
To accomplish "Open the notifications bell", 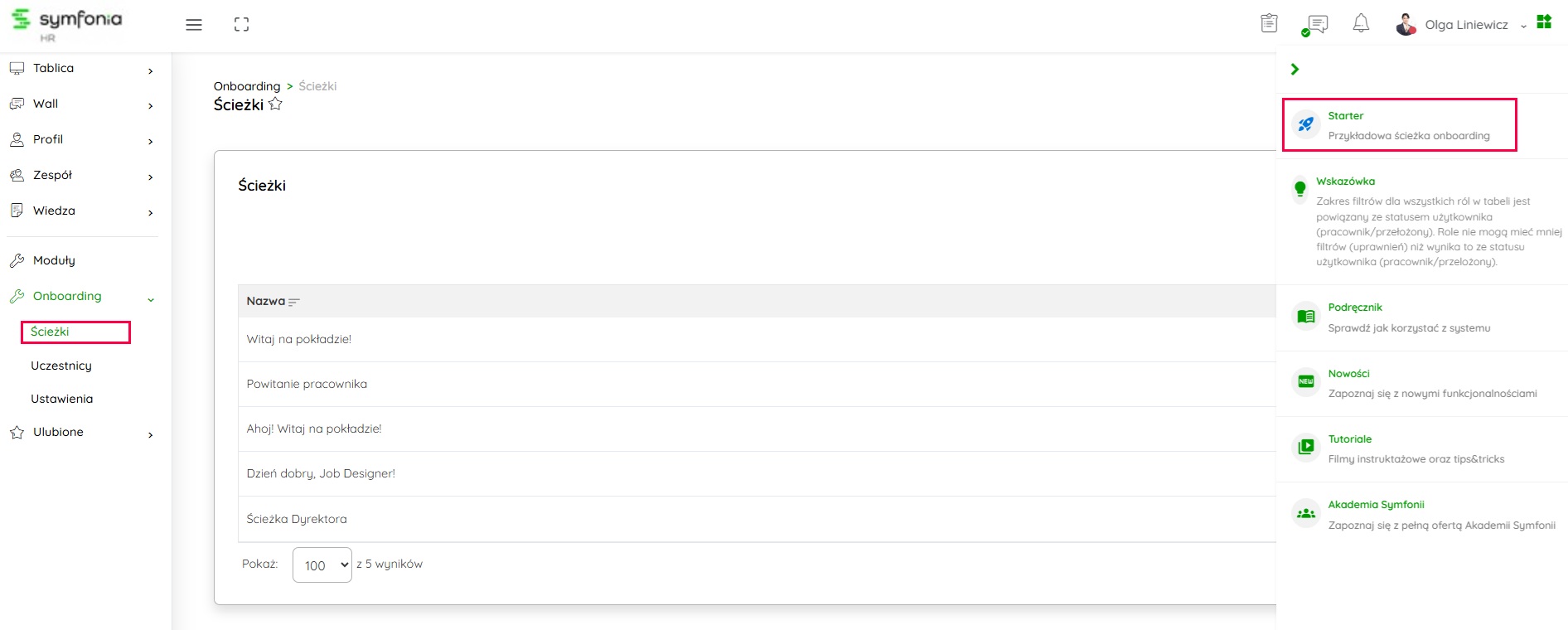I will (x=1361, y=24).
